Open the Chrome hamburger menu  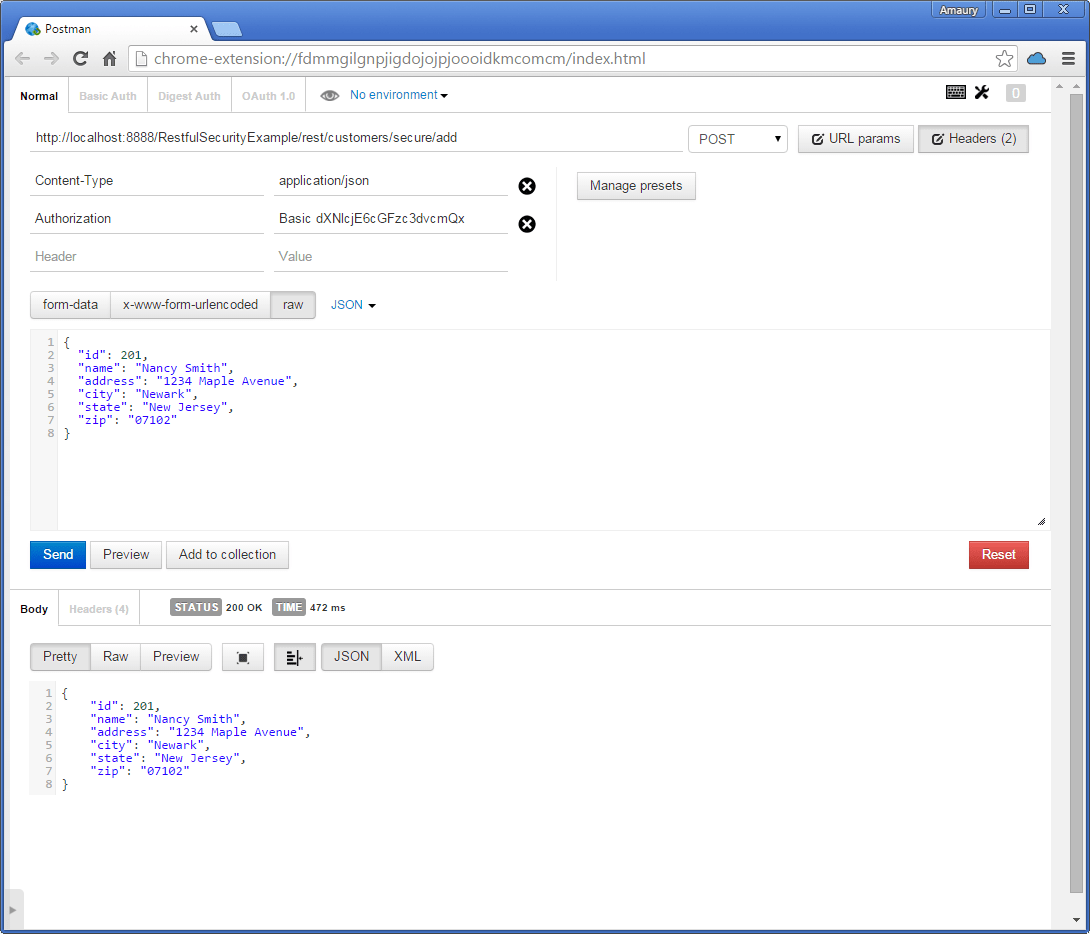(x=1068, y=58)
